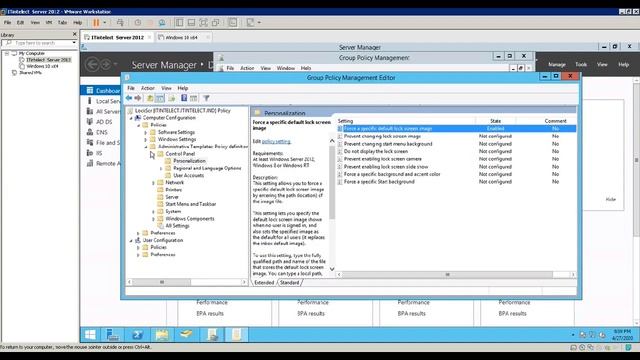Switch to the Standard tab
Viewport: 640px width, 360px height.
289,282
